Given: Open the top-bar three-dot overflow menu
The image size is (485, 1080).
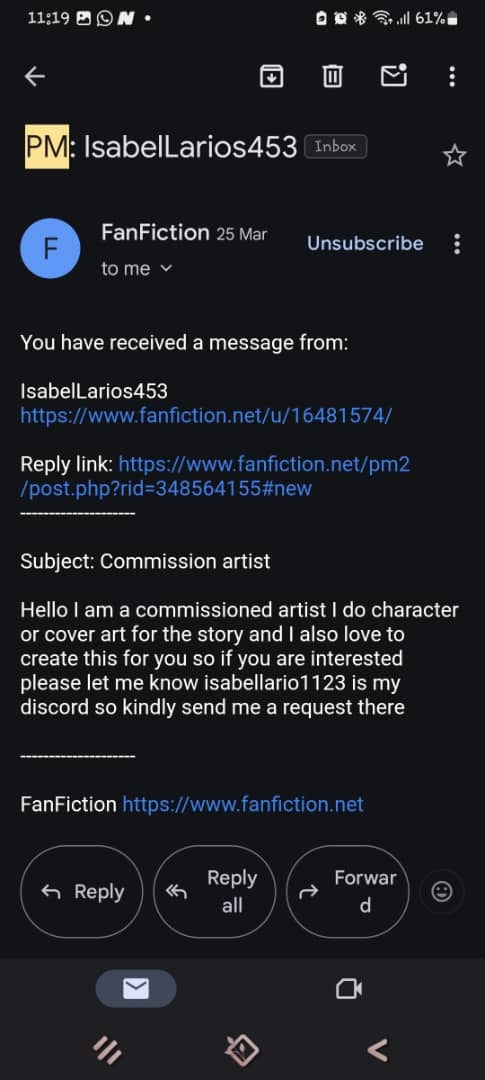Looking at the screenshot, I should 452,76.
